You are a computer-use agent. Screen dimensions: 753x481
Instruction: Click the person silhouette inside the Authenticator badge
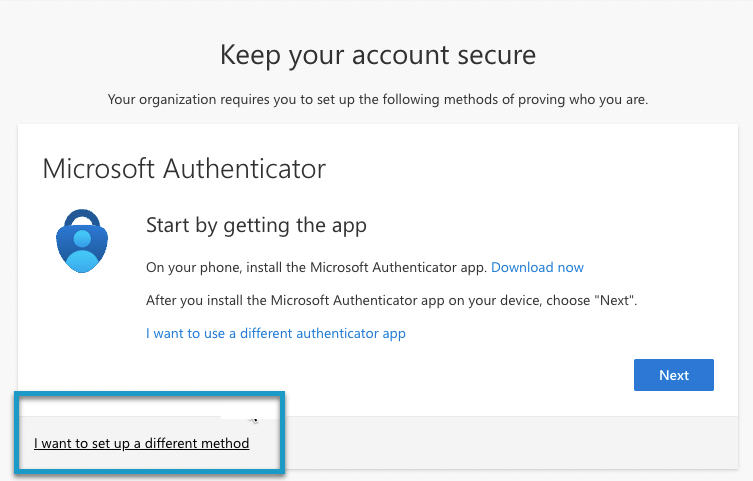(x=82, y=250)
